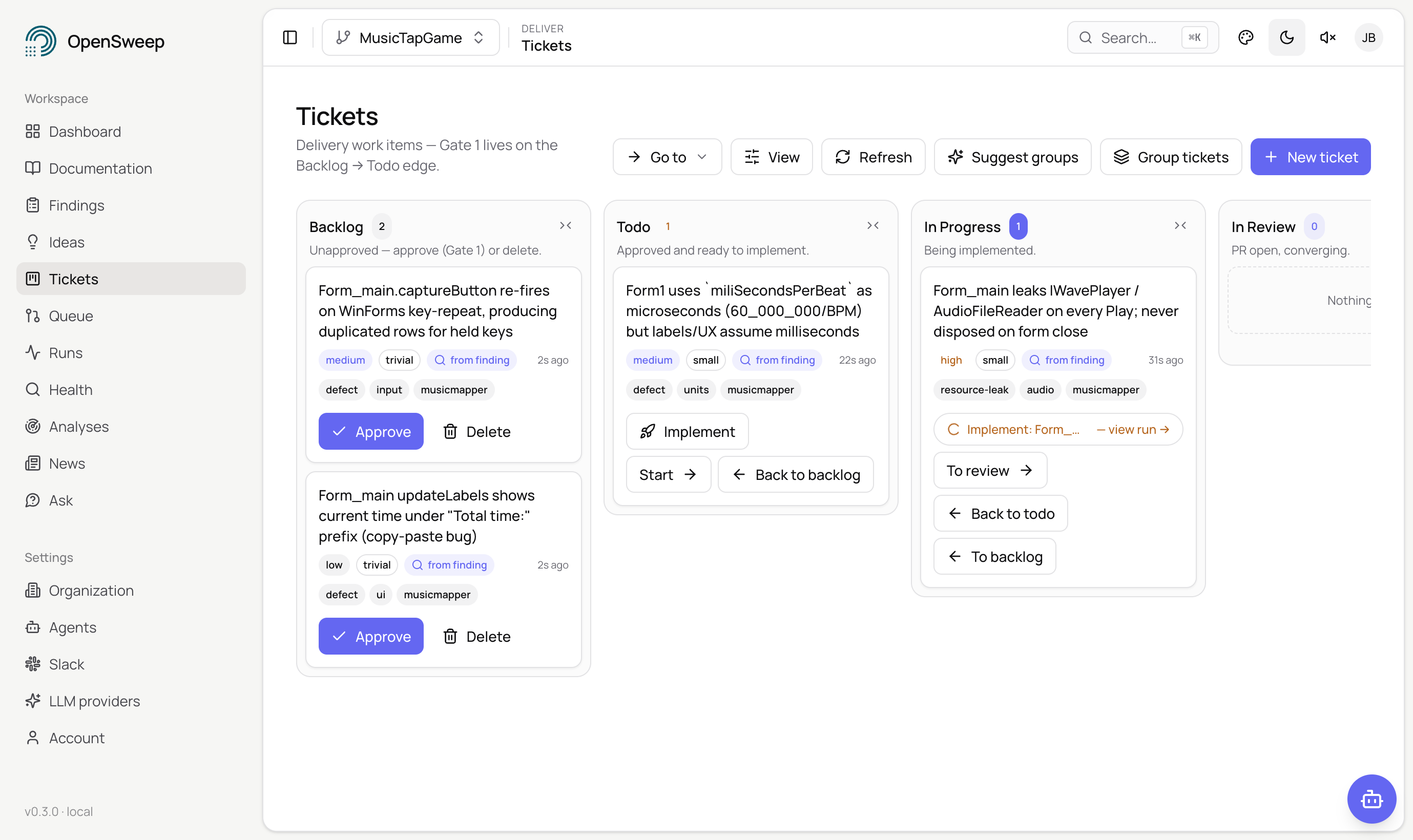Approve the captureButton re-fires ticket
The width and height of the screenshot is (1413, 840).
tap(371, 431)
